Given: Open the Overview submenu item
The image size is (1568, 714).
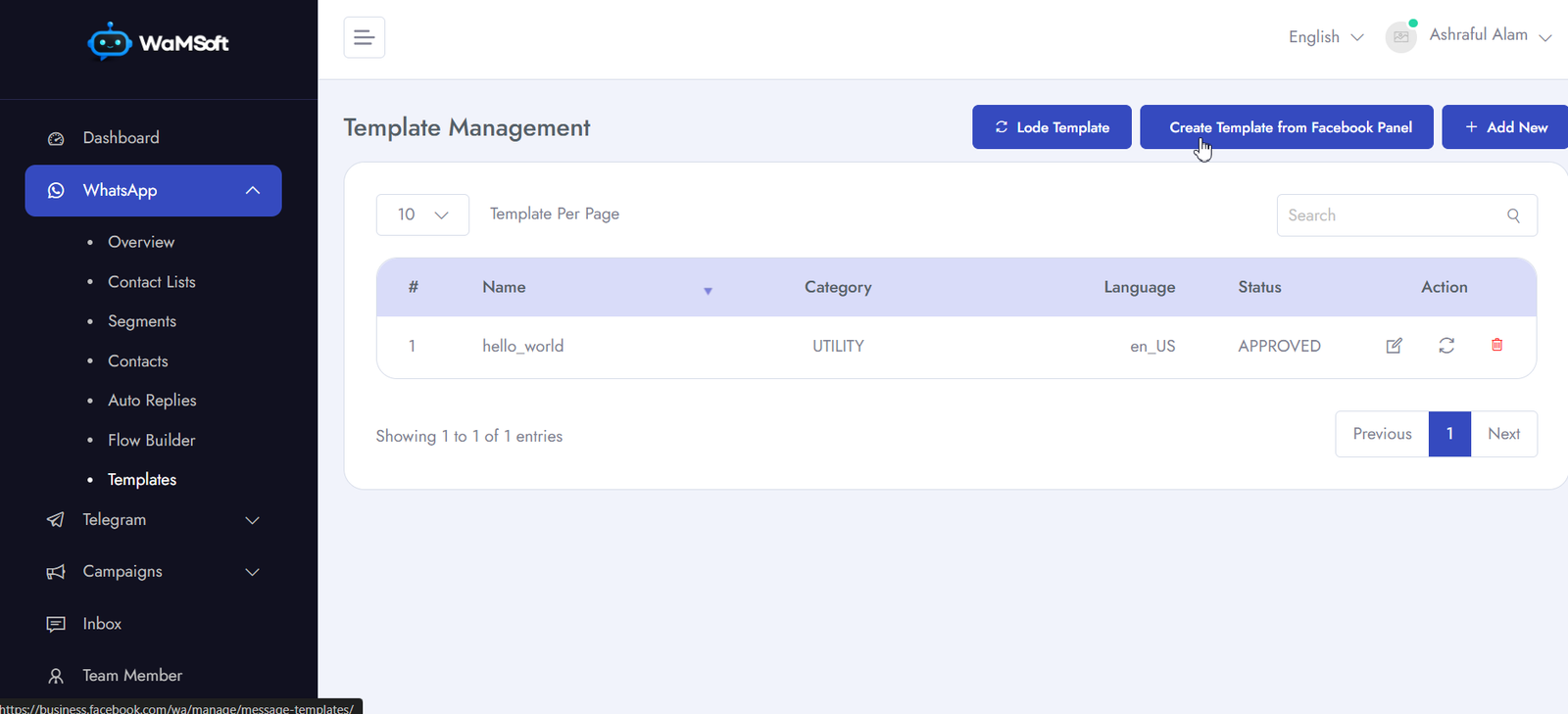Looking at the screenshot, I should [x=141, y=242].
